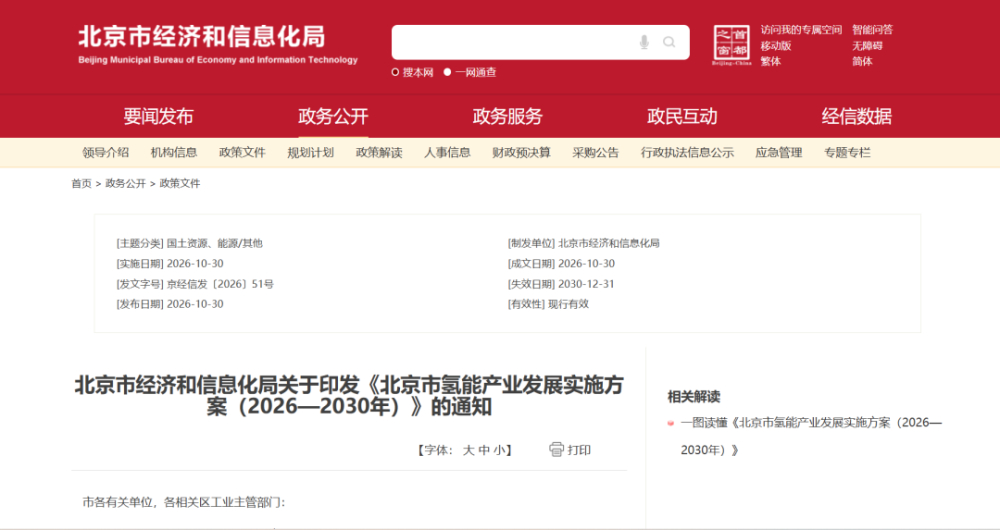Click the 制发单位 北京市经济和信息化局 text

584,243
